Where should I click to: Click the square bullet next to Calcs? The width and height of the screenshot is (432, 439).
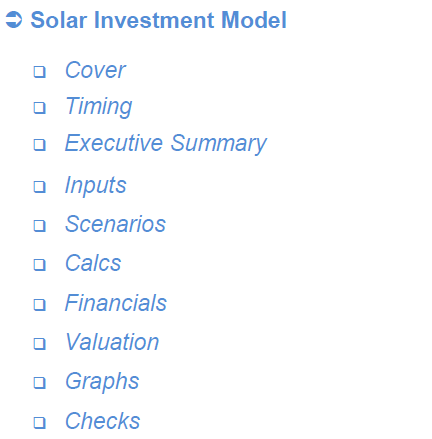point(39,265)
